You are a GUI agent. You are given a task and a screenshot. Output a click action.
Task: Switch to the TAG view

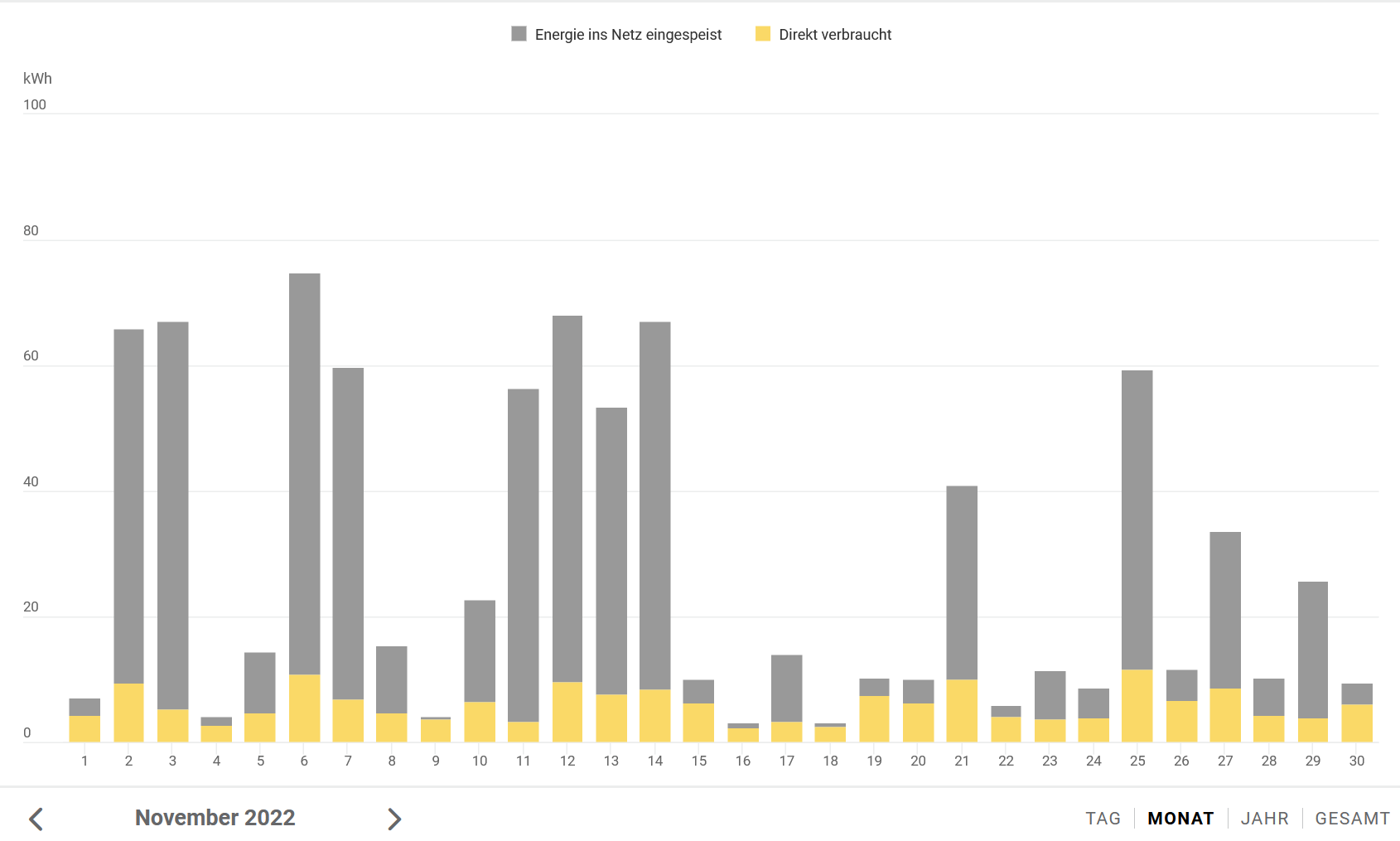click(x=1103, y=819)
